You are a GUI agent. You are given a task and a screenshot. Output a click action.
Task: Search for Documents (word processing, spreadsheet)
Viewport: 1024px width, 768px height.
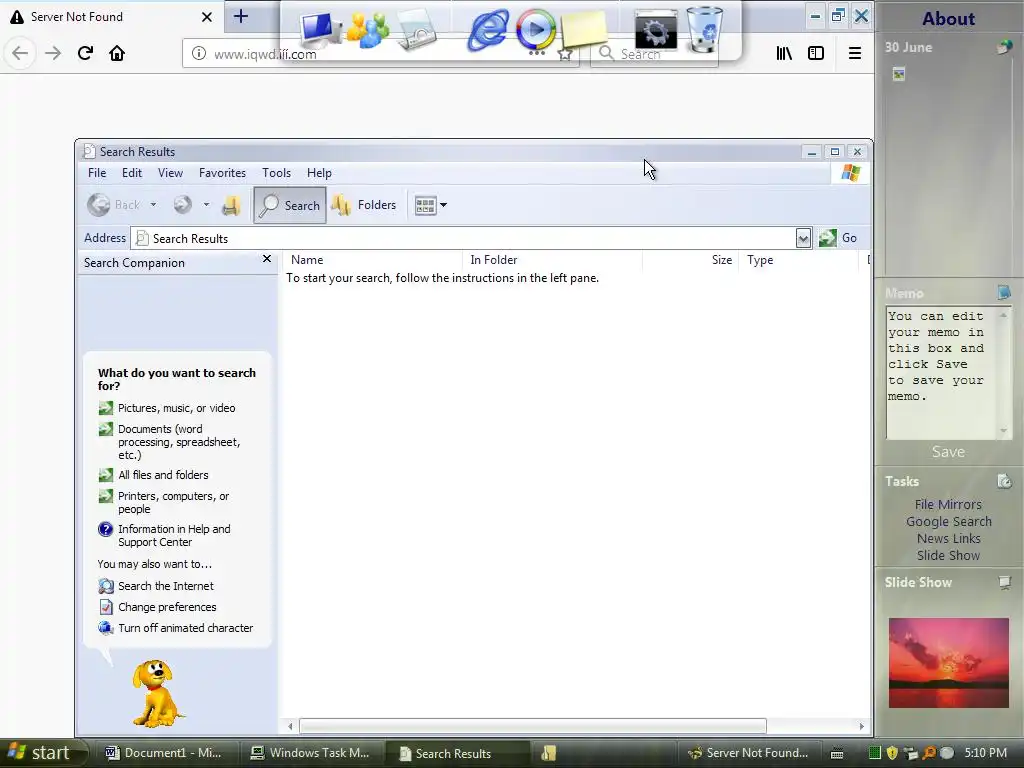pos(179,442)
